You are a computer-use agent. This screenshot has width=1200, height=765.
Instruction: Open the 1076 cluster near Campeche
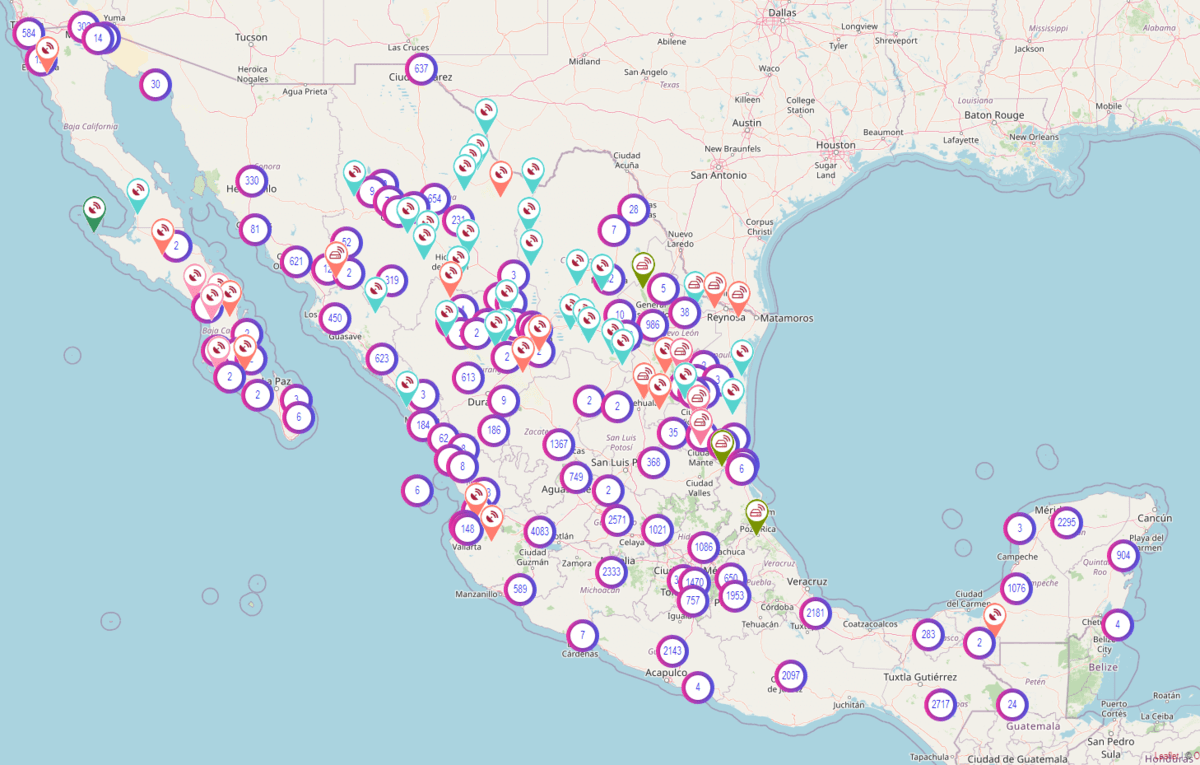pyautogui.click(x=1016, y=588)
